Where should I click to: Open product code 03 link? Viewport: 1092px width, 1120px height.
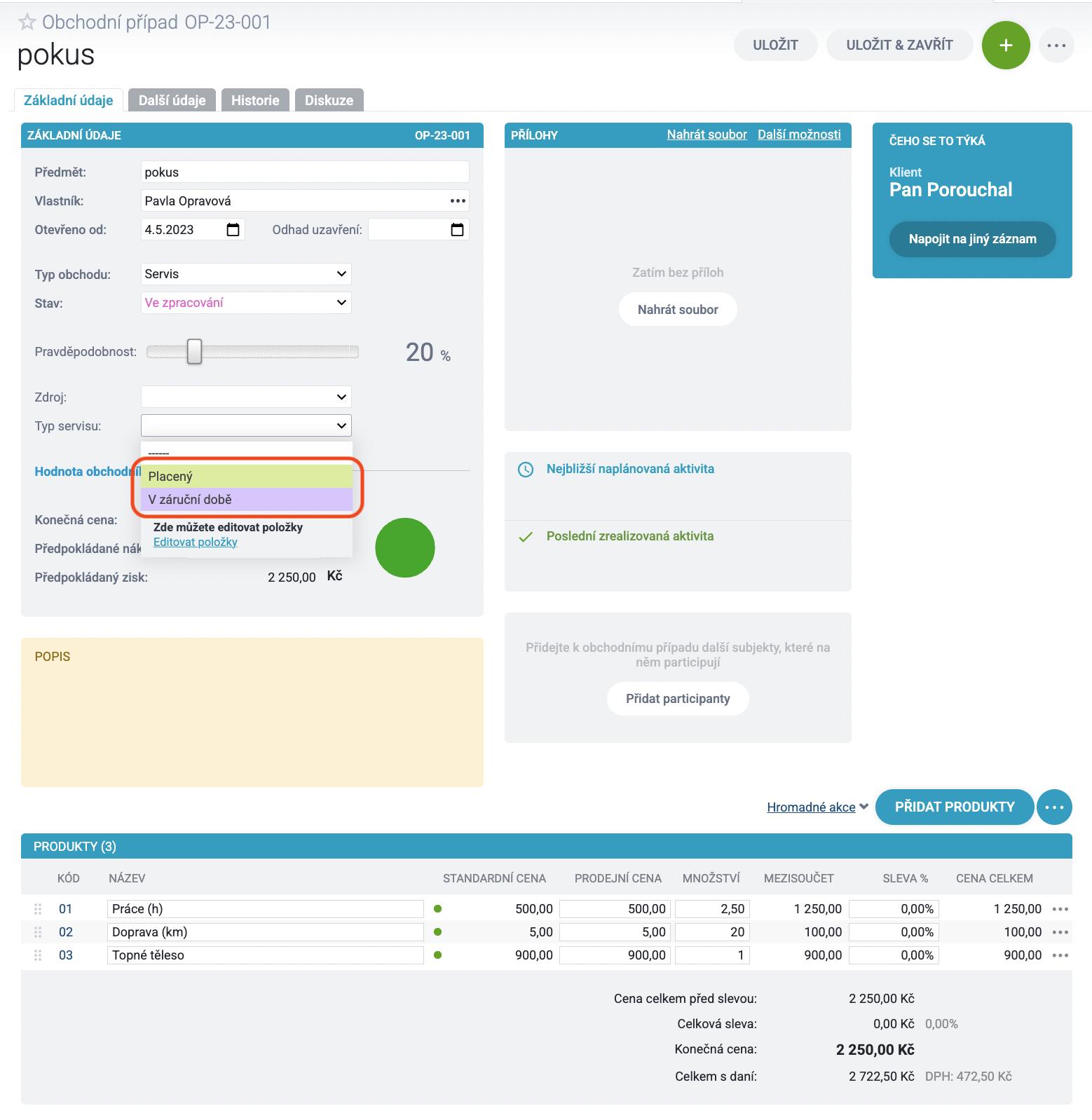(66, 955)
